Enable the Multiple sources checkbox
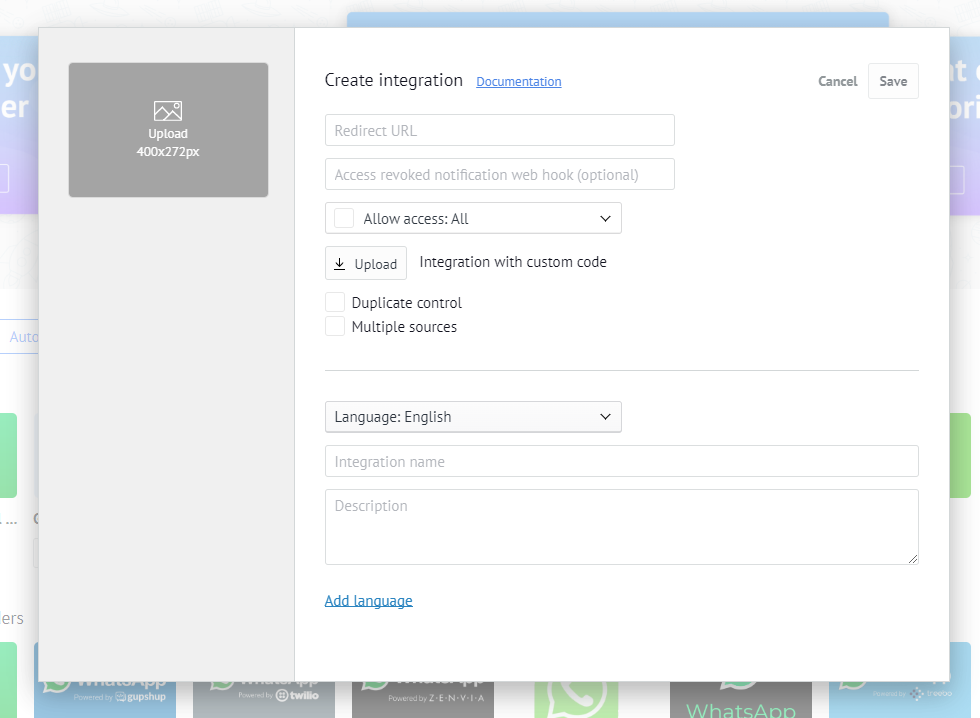The height and width of the screenshot is (718, 980). tap(335, 326)
